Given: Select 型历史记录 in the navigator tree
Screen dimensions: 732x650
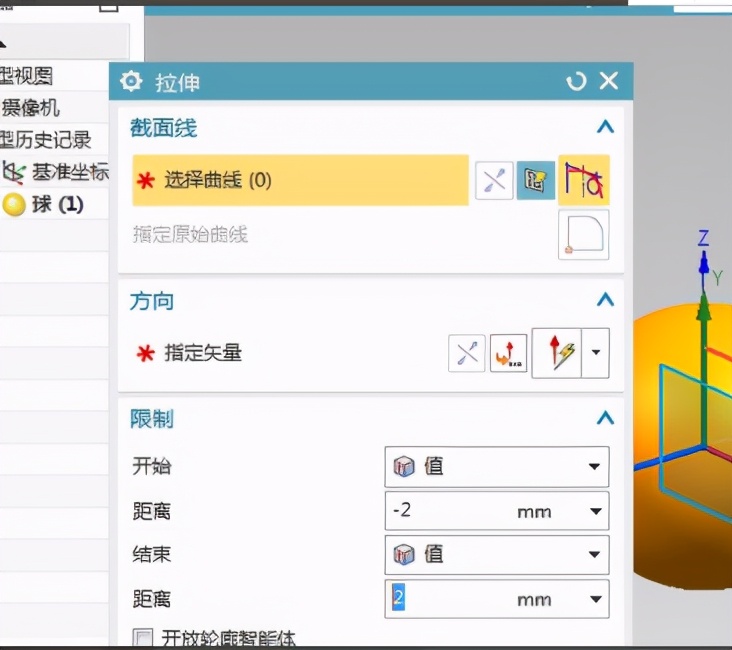Looking at the screenshot, I should 45,140.
